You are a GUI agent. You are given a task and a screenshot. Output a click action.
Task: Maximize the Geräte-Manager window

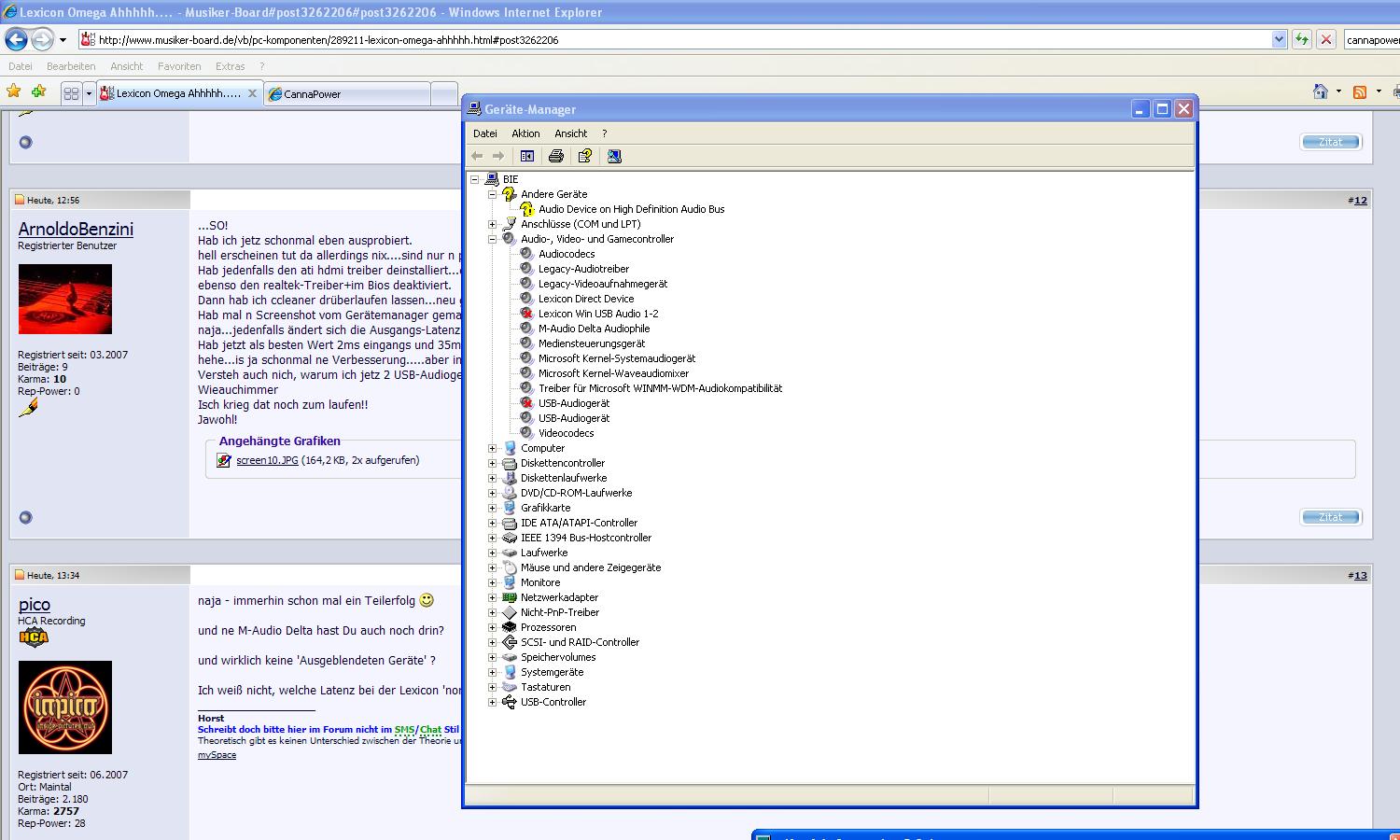click(1162, 109)
